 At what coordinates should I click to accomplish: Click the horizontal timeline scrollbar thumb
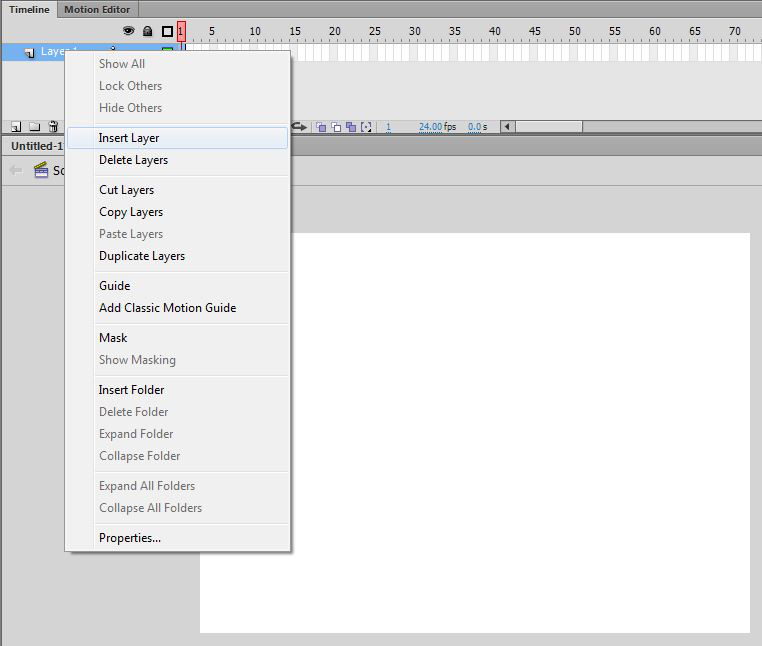coord(549,127)
